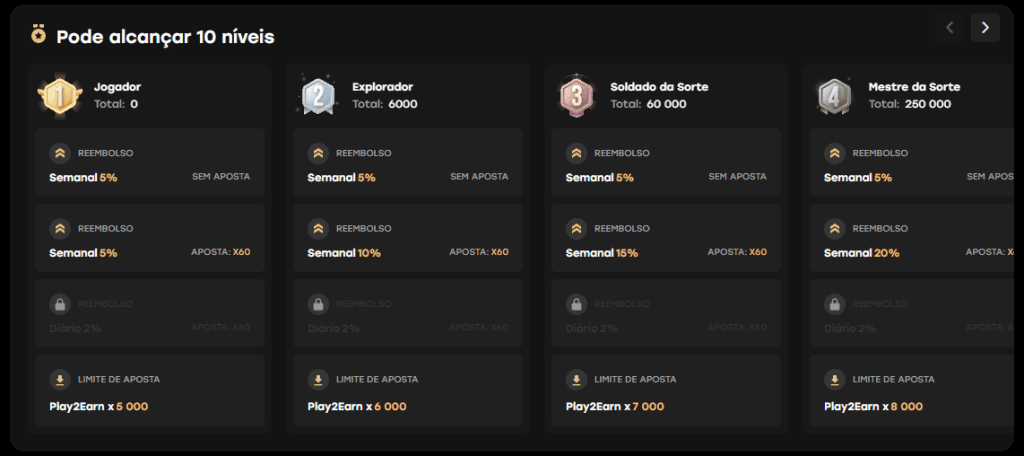Click the level 4 Mestre da Sorte badge
The height and width of the screenshot is (456, 1024).
(x=835, y=95)
